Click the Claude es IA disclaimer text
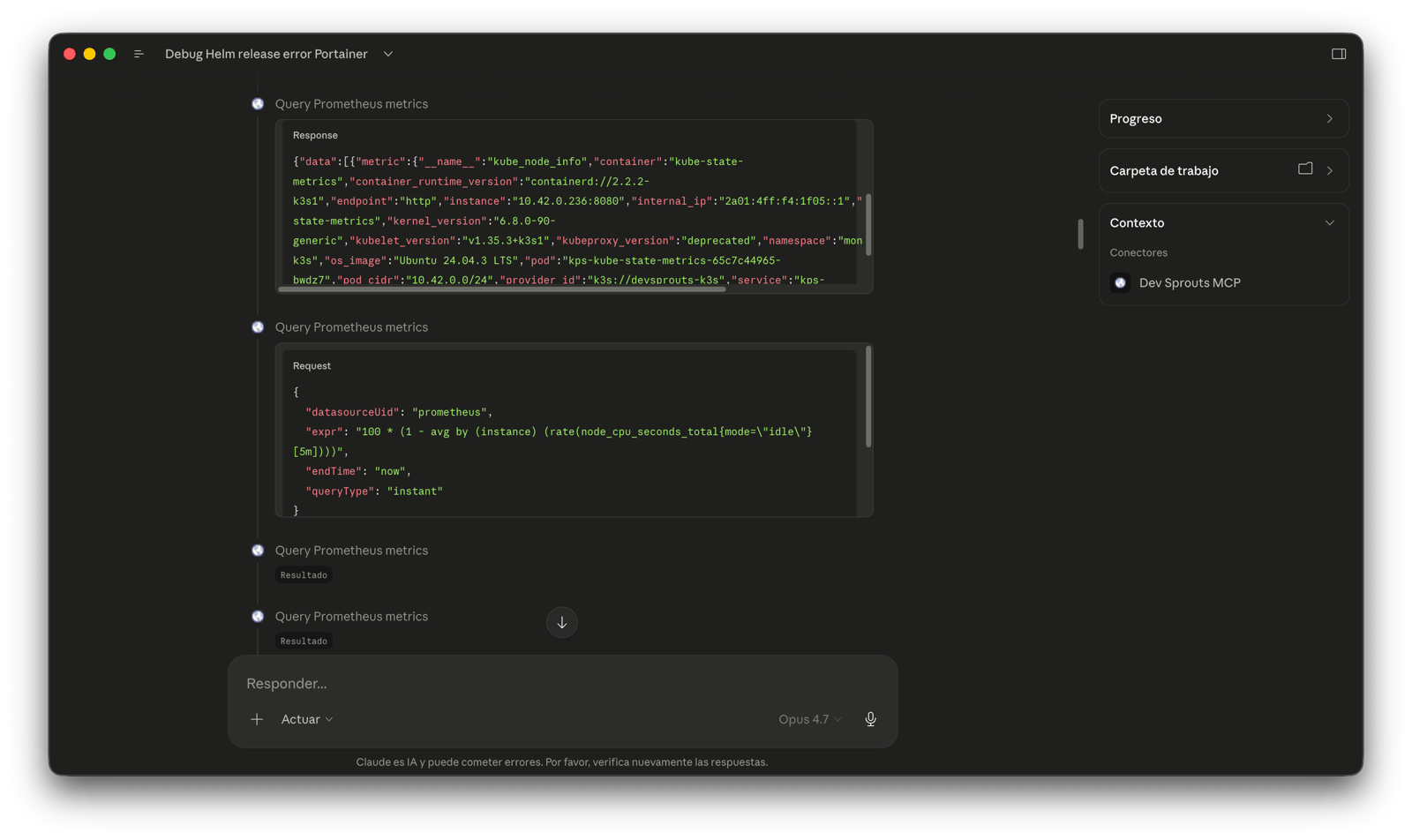Screen dimensions: 1412x840 [562, 762]
